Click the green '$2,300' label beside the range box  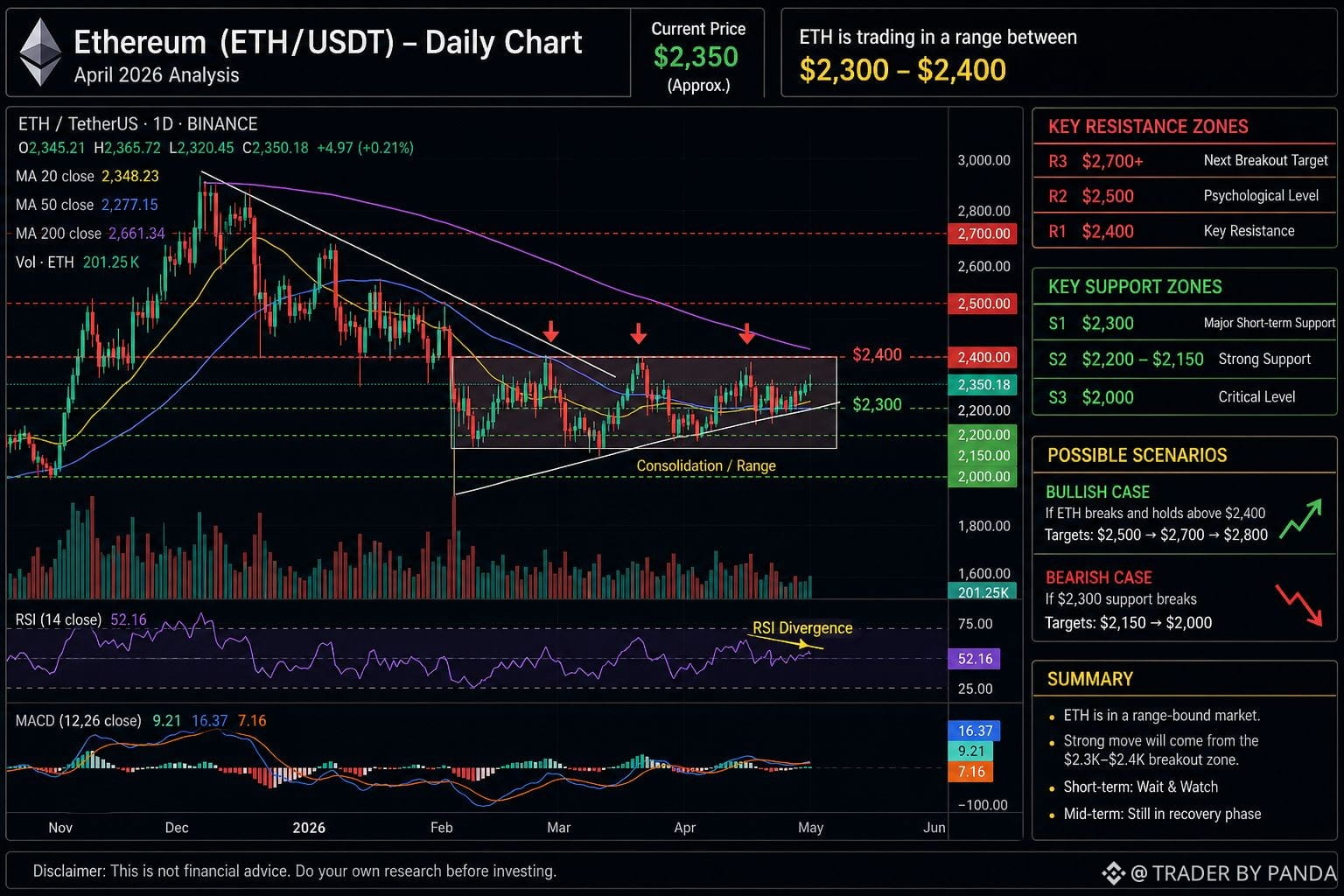[877, 404]
